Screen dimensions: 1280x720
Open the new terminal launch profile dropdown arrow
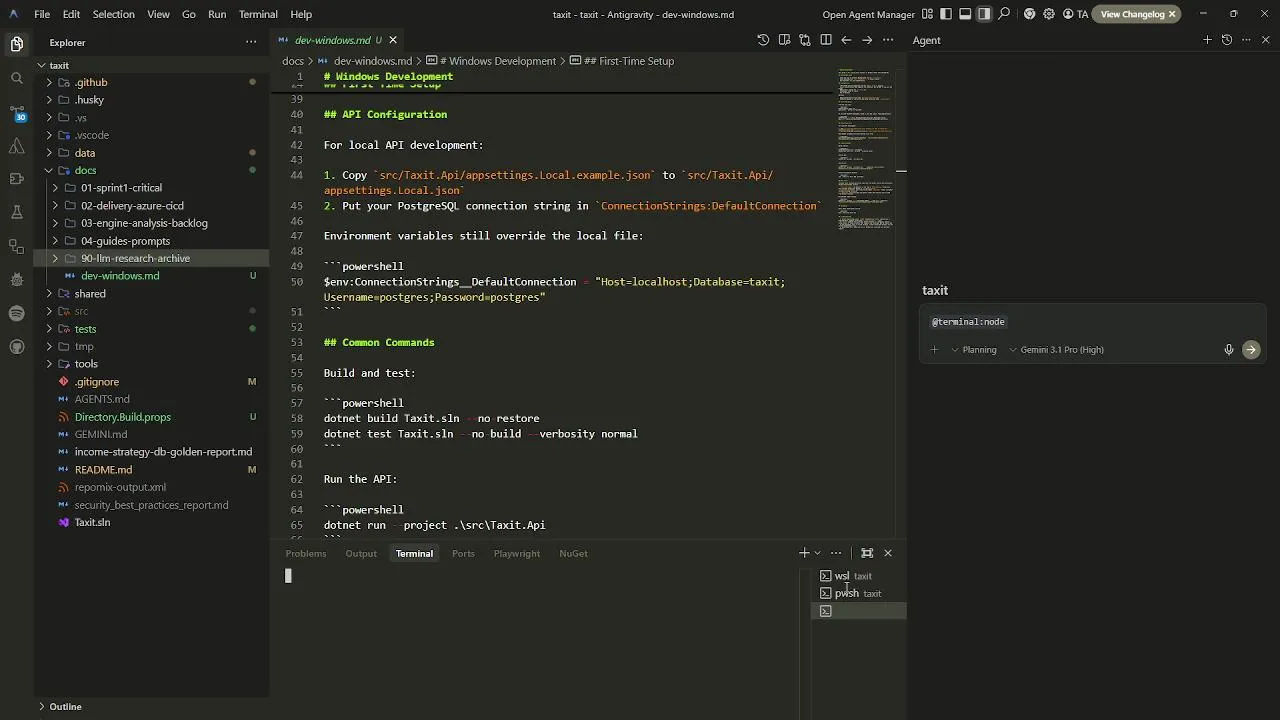818,553
